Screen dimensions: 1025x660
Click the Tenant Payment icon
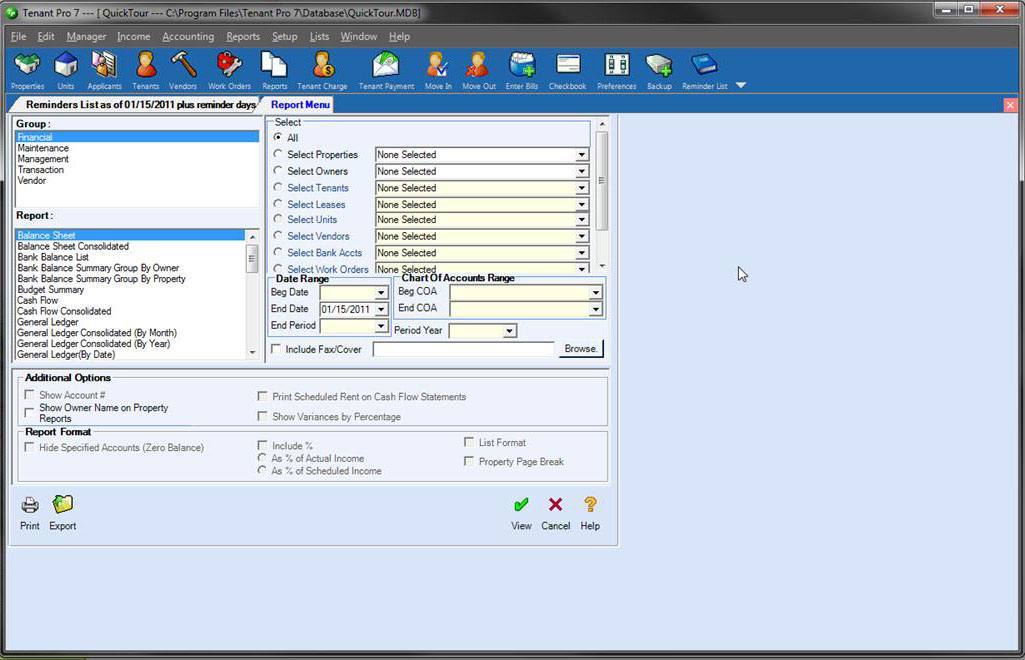point(386,70)
